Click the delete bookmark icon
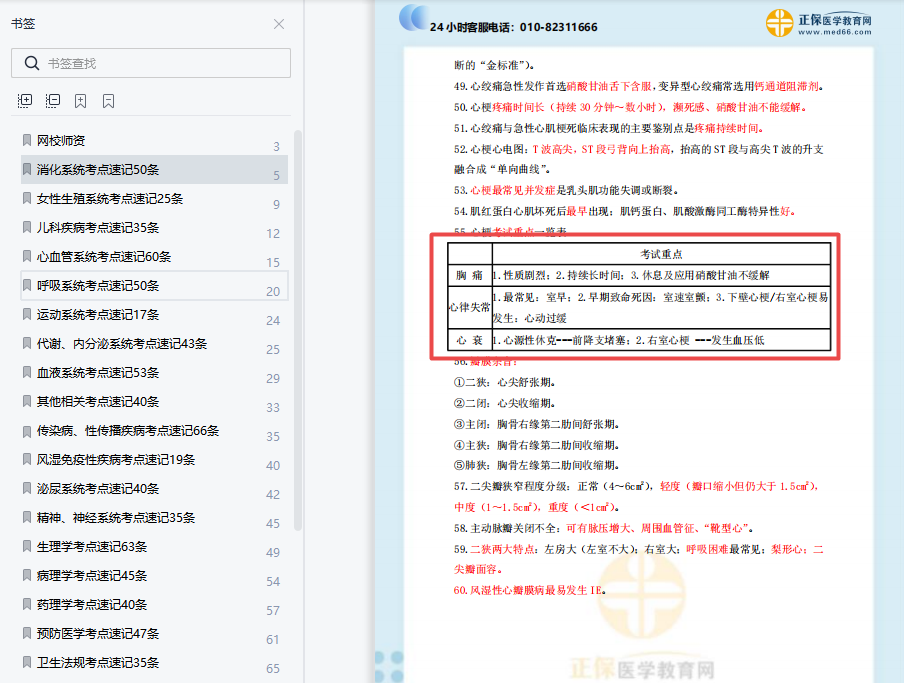 tap(108, 100)
